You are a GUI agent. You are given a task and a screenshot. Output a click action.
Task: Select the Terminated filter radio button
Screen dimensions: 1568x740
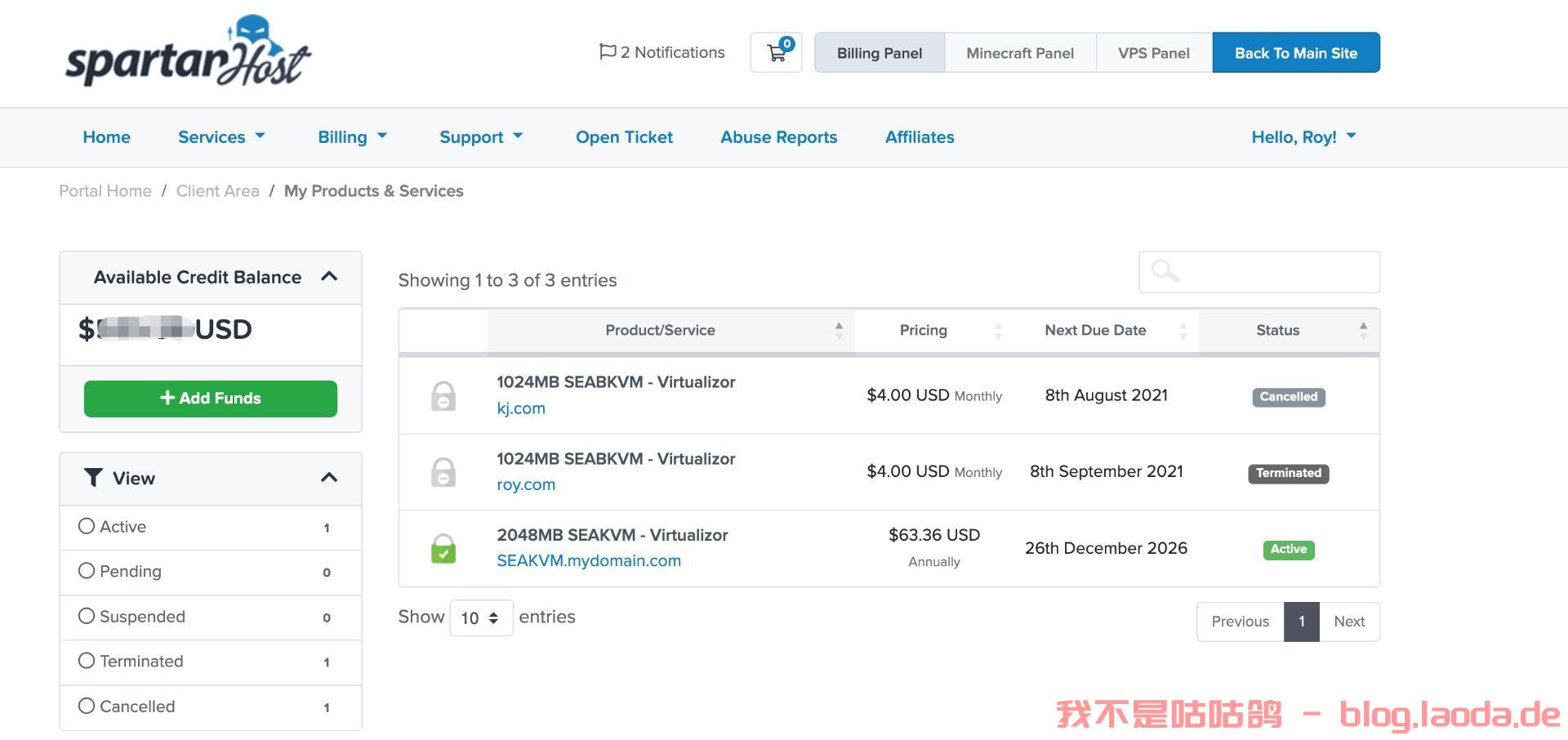[87, 661]
